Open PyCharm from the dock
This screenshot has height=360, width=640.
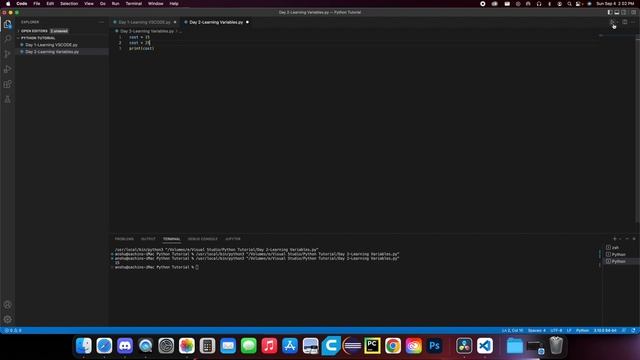(x=372, y=346)
